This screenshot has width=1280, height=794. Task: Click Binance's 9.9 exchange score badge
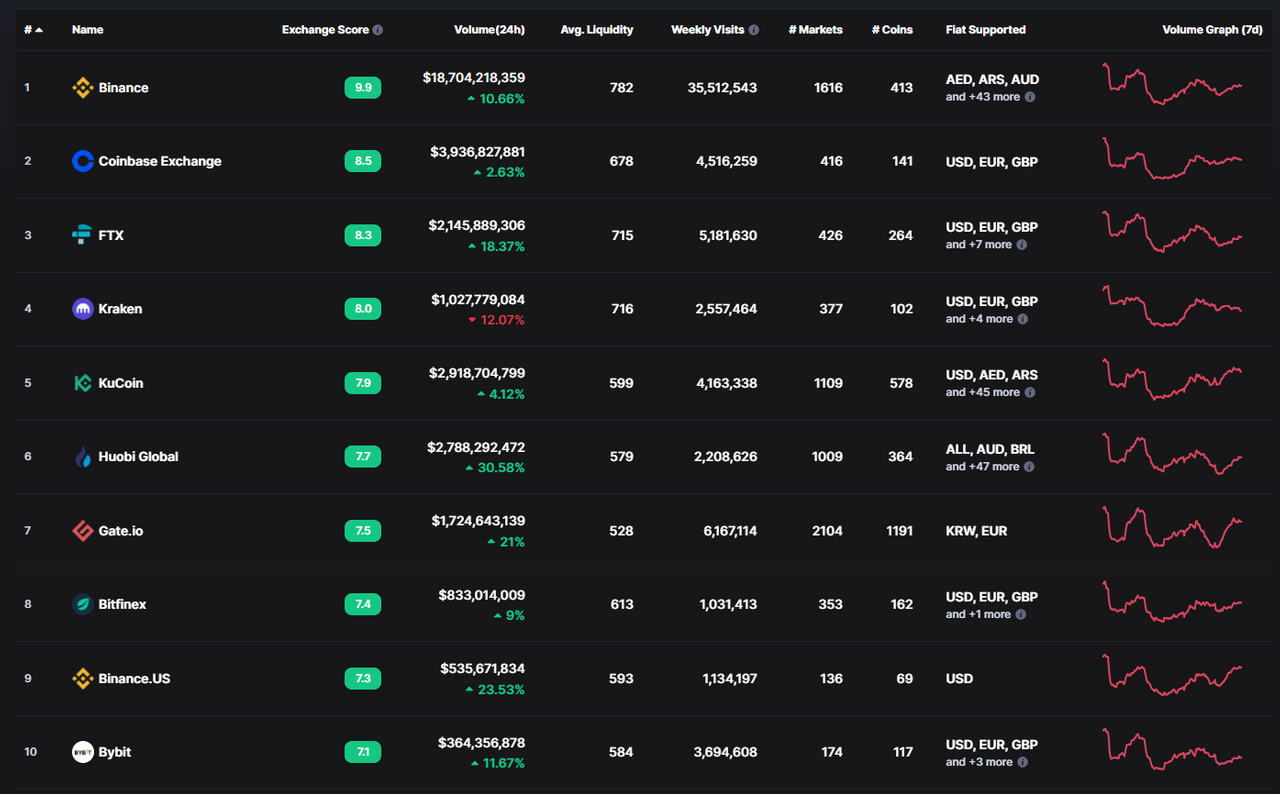click(363, 88)
